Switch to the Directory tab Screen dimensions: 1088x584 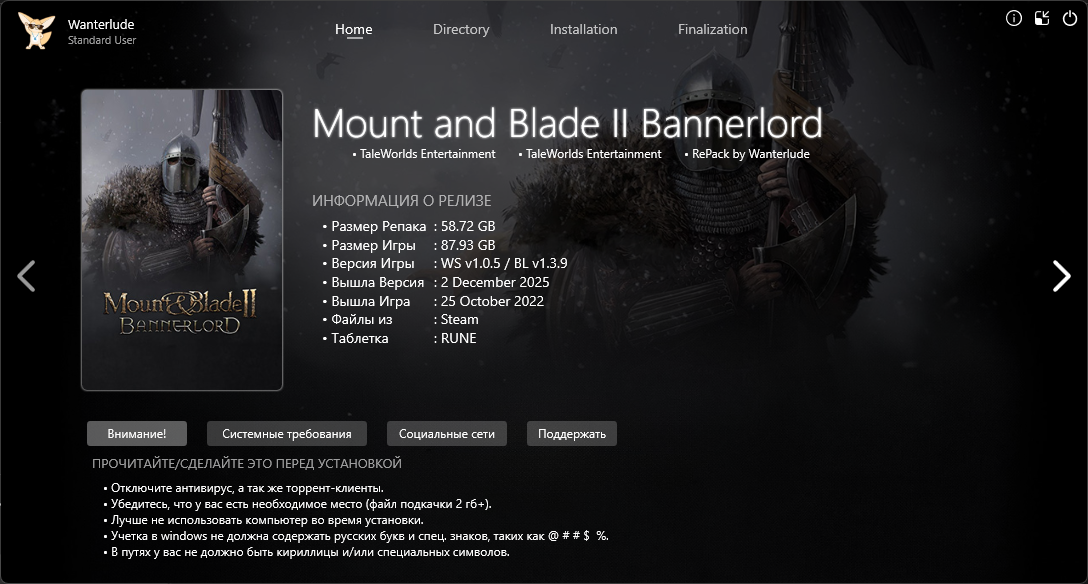[461, 29]
